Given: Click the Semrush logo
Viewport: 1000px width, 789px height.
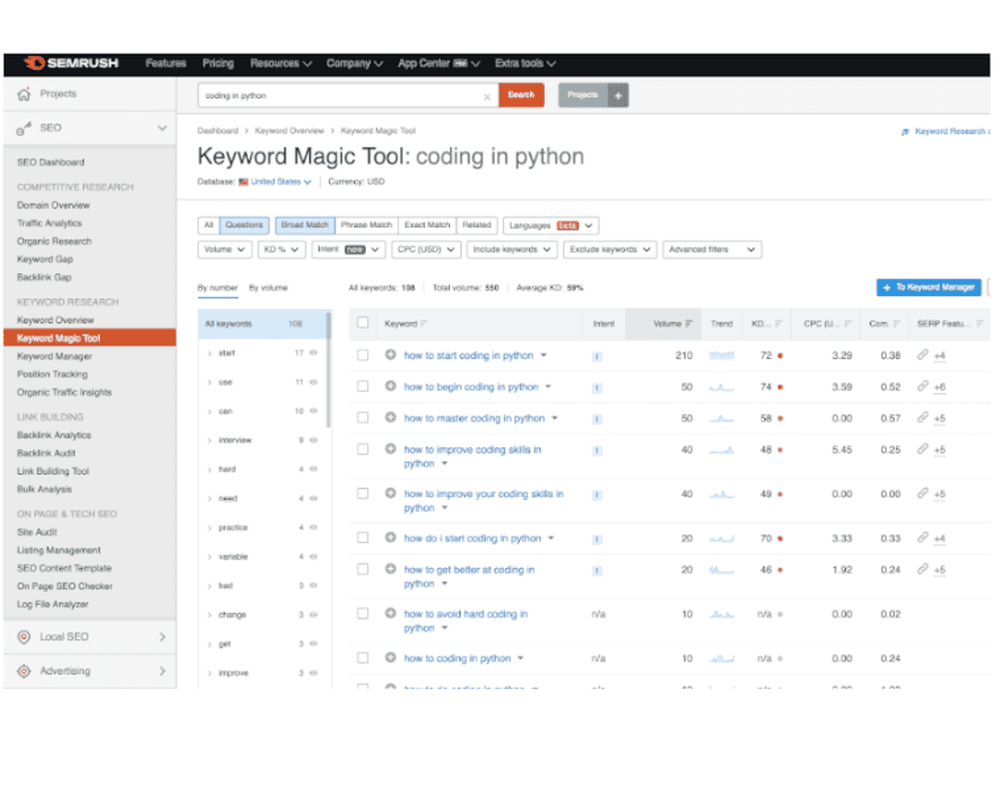Looking at the screenshot, I should [71, 63].
